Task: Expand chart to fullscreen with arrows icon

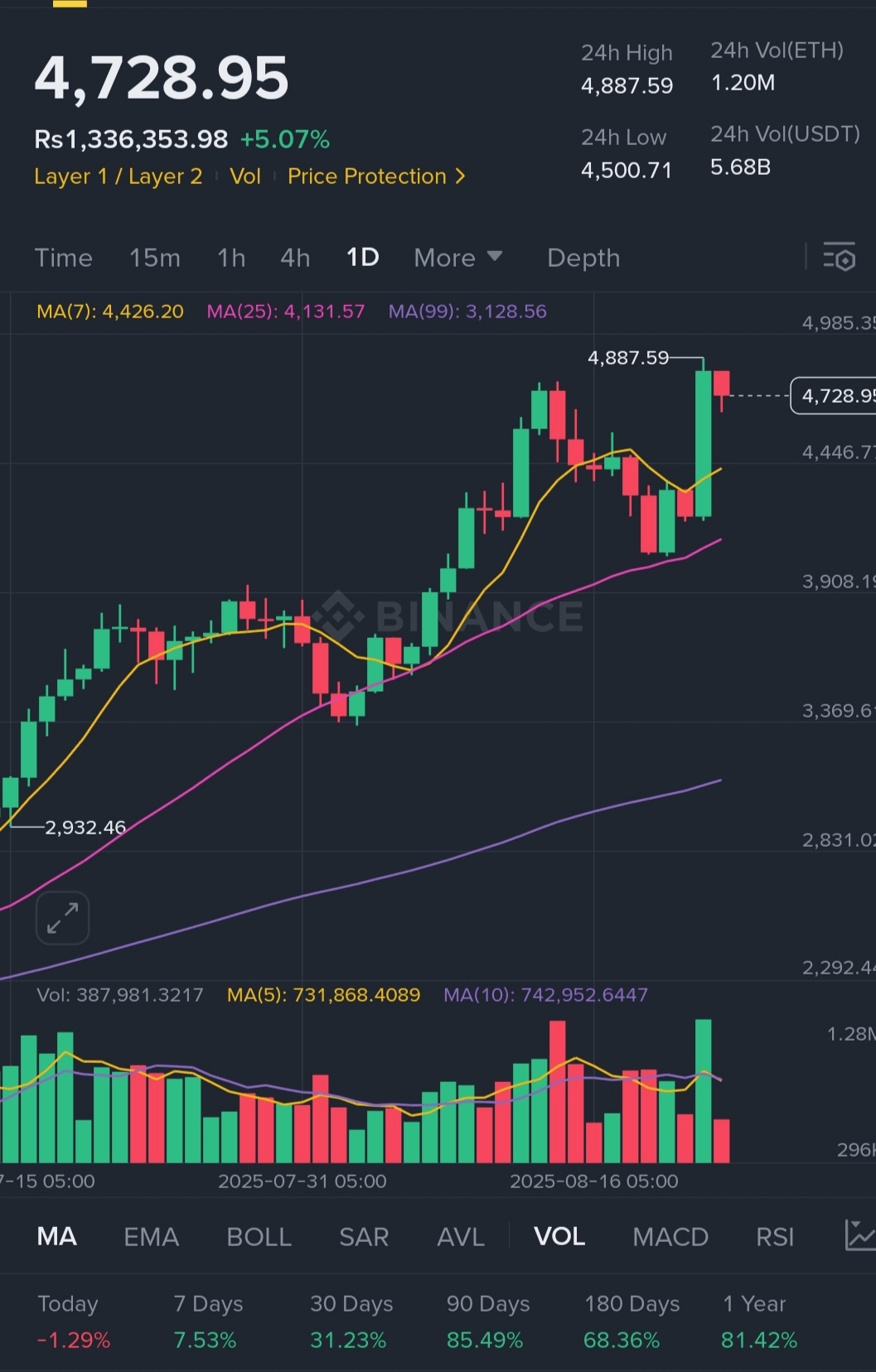Action: click(x=62, y=918)
